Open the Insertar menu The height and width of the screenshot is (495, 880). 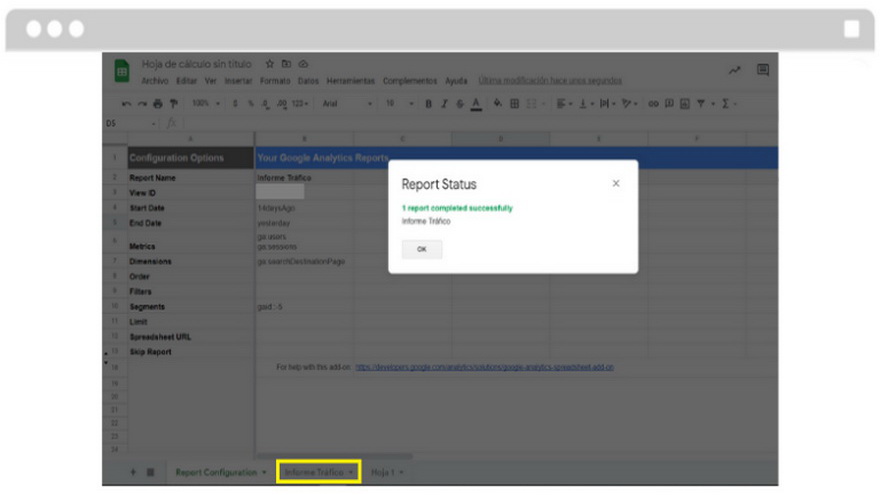pos(239,81)
